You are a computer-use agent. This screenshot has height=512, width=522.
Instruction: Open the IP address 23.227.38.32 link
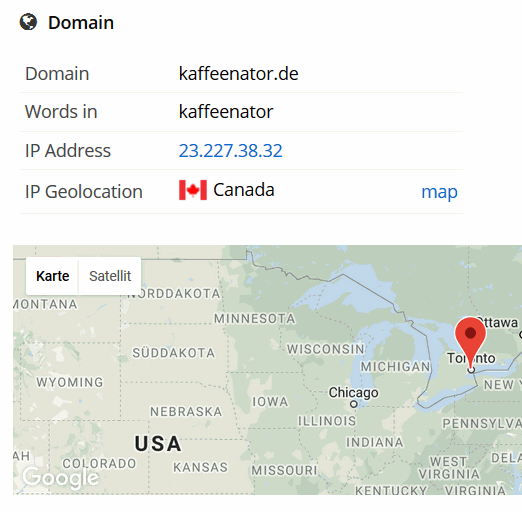230,151
